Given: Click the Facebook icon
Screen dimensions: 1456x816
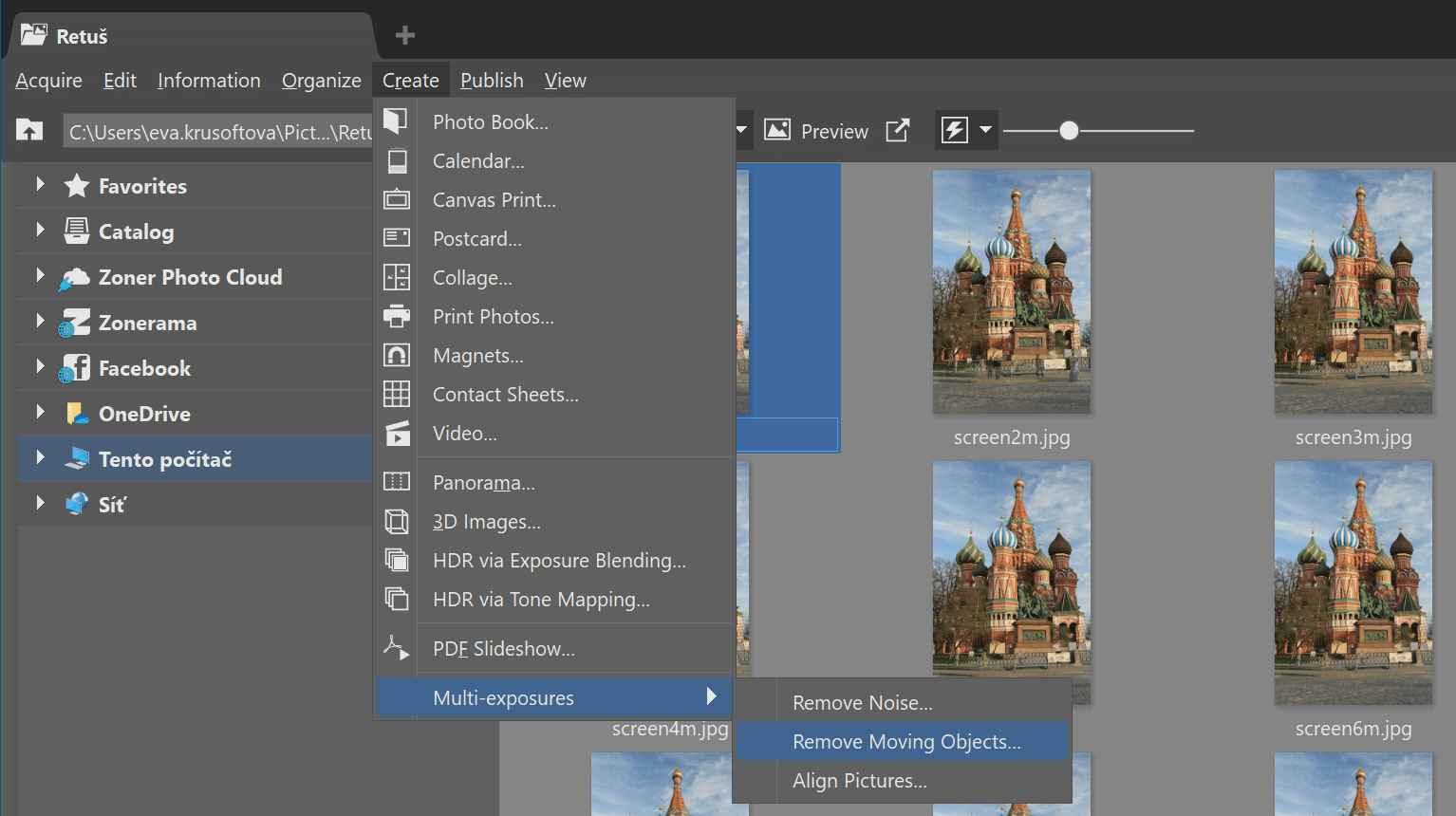Looking at the screenshot, I should click(75, 368).
